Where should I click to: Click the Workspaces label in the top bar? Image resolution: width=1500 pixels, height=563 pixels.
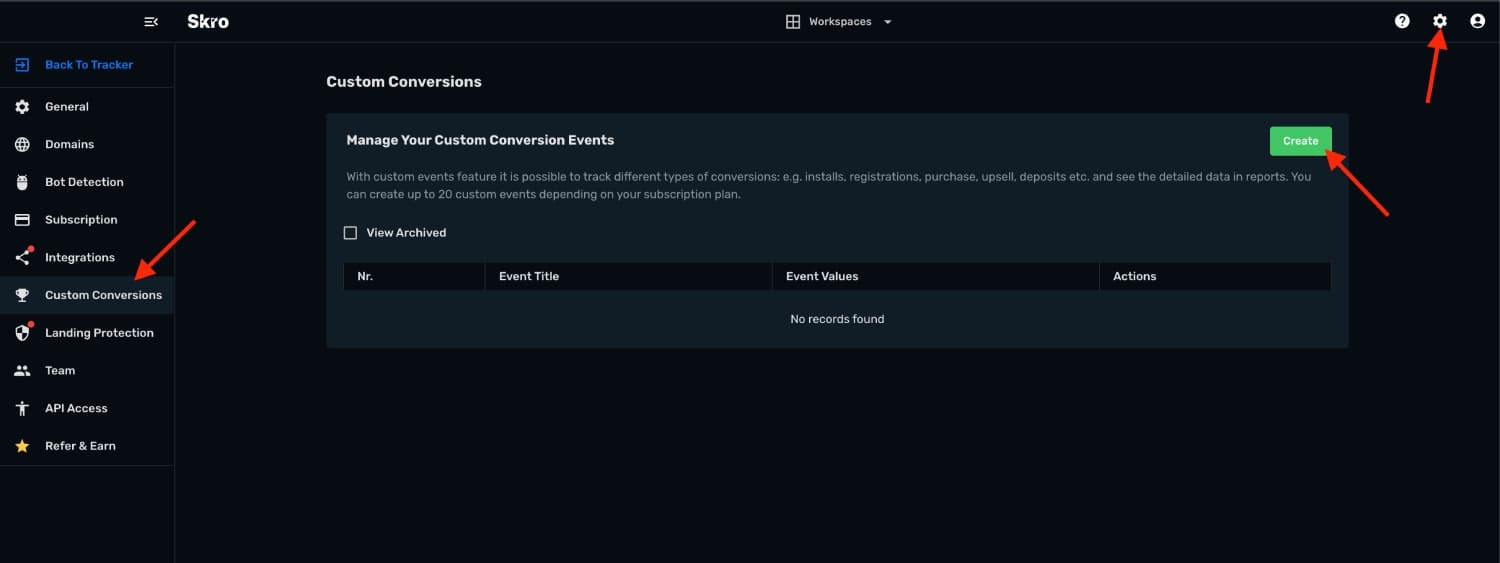840,22
